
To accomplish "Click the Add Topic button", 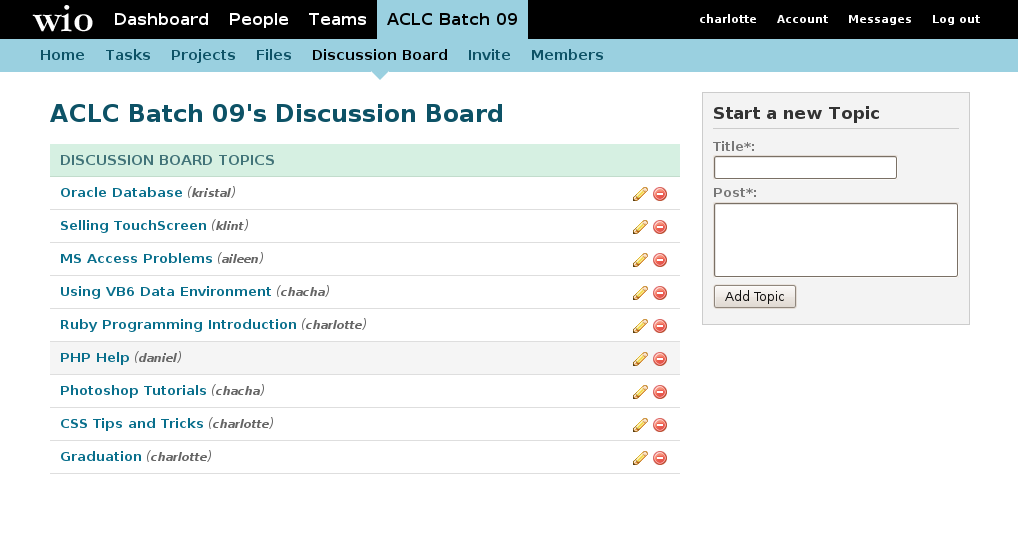I will coord(754,297).
